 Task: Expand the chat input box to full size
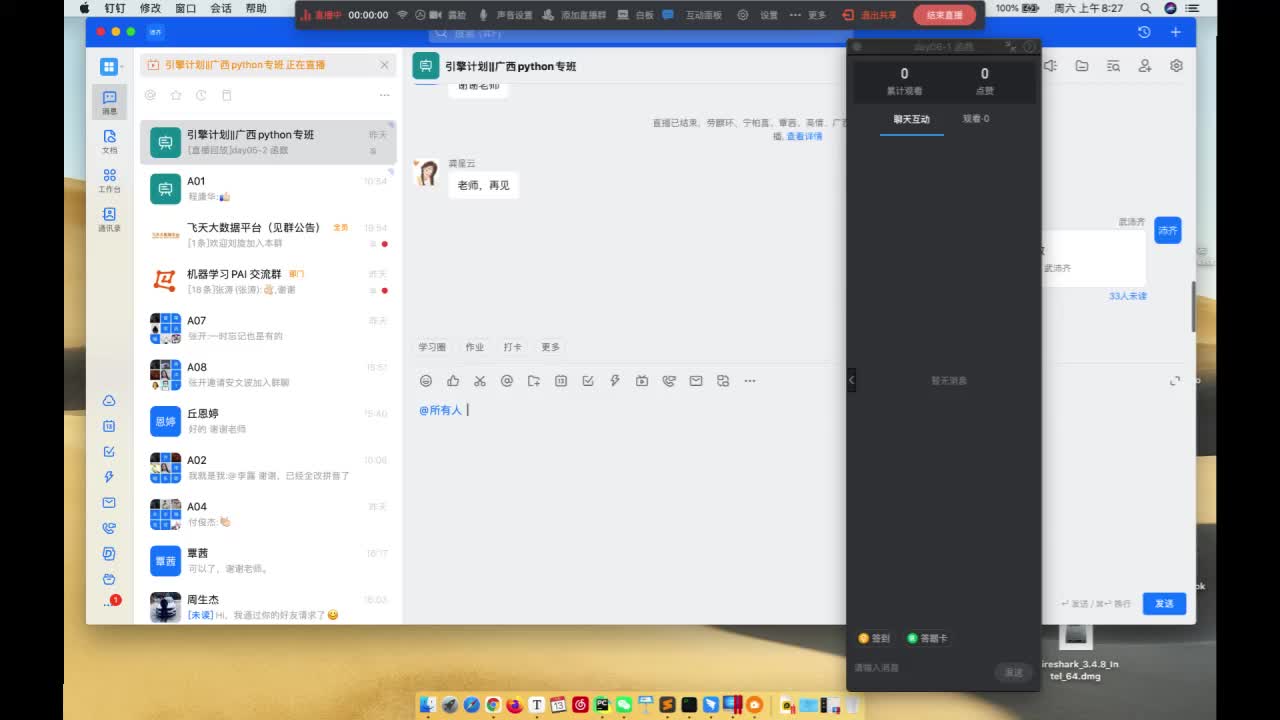click(x=1175, y=381)
